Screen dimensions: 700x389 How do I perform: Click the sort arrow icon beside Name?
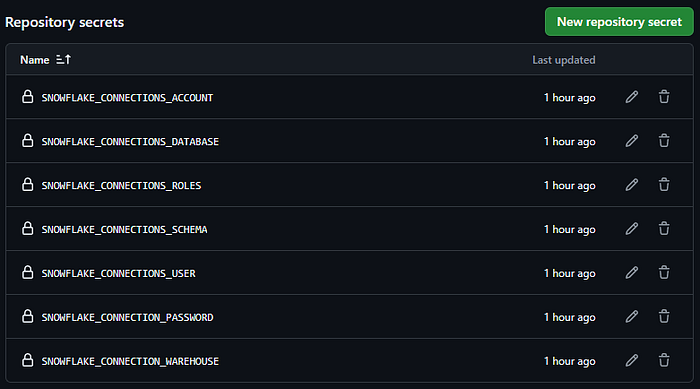point(63,60)
